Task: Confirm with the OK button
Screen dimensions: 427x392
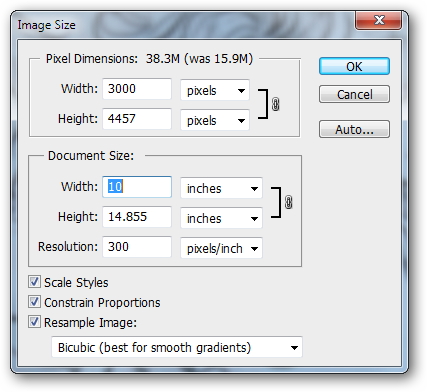Action: [354, 66]
